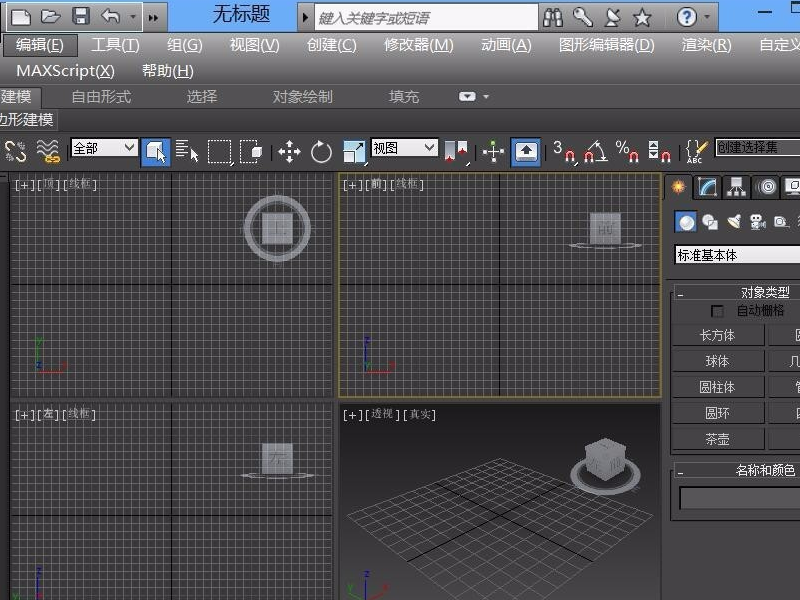Open the 组(G) menu
This screenshot has height=600, width=800.
pyautogui.click(x=184, y=45)
